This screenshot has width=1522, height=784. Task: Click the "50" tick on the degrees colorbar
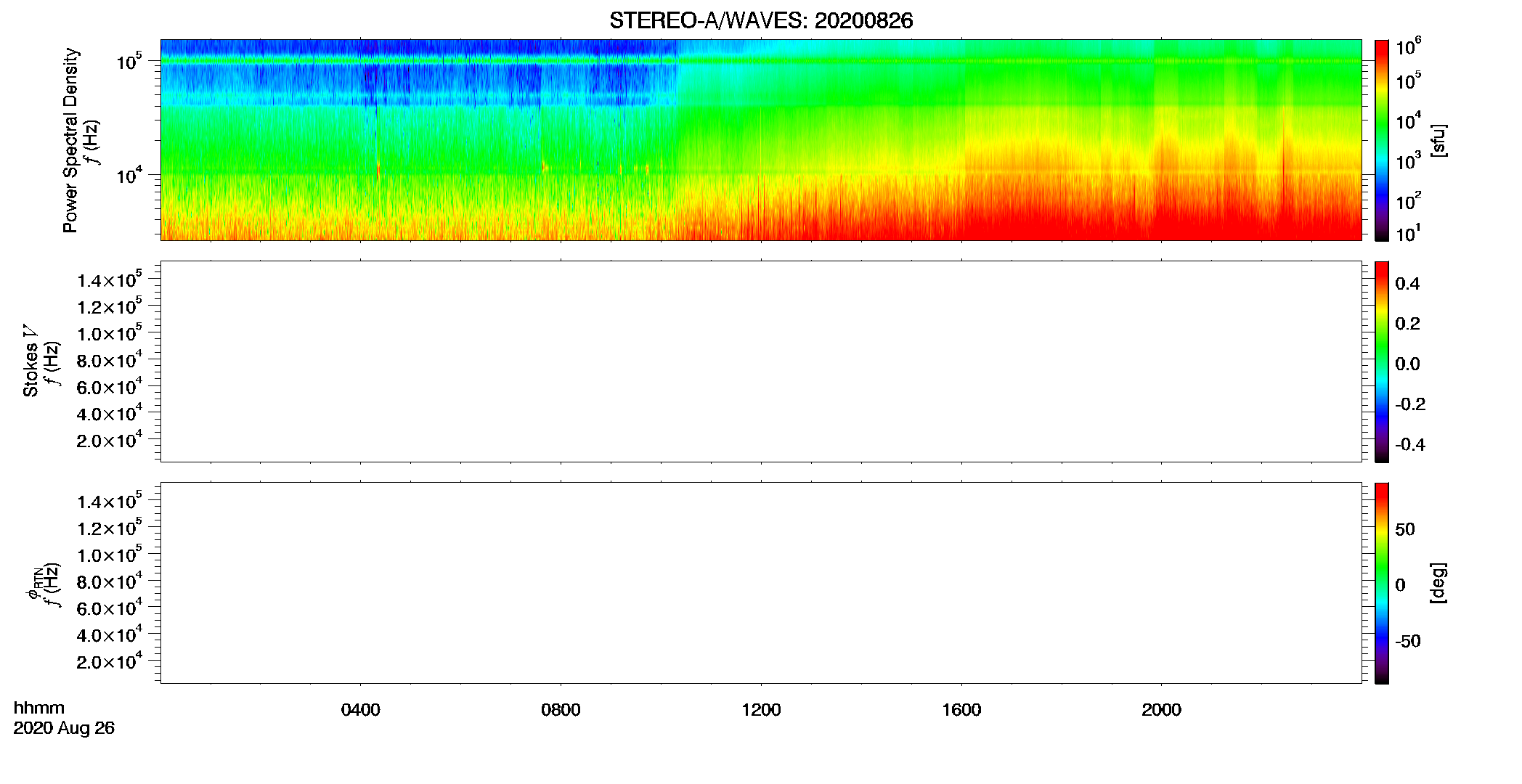1405,529
